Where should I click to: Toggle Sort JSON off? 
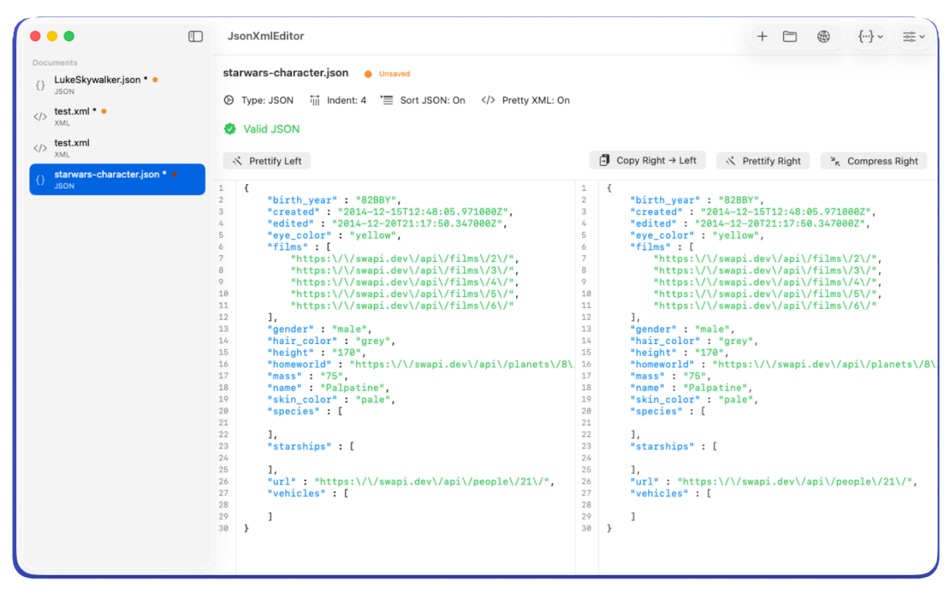pos(427,100)
